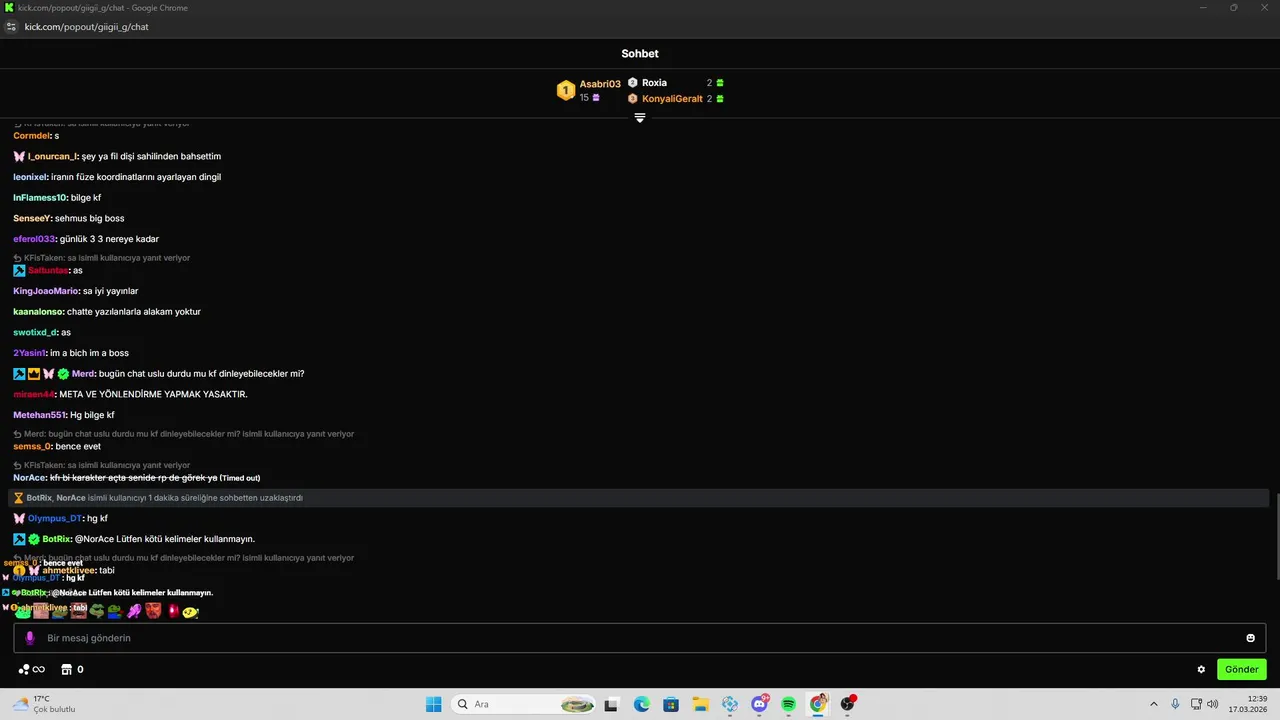1280x720 pixels.
Task: Click the '(Timed out)' label
Action: point(240,478)
